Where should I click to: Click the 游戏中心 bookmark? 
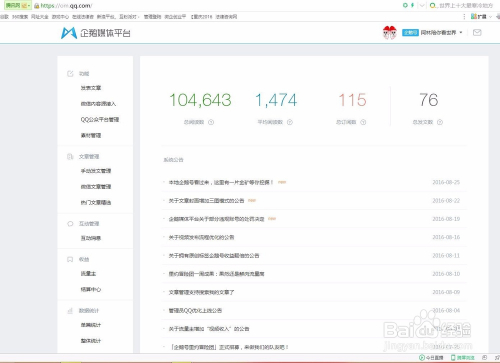pyautogui.click(x=60, y=17)
